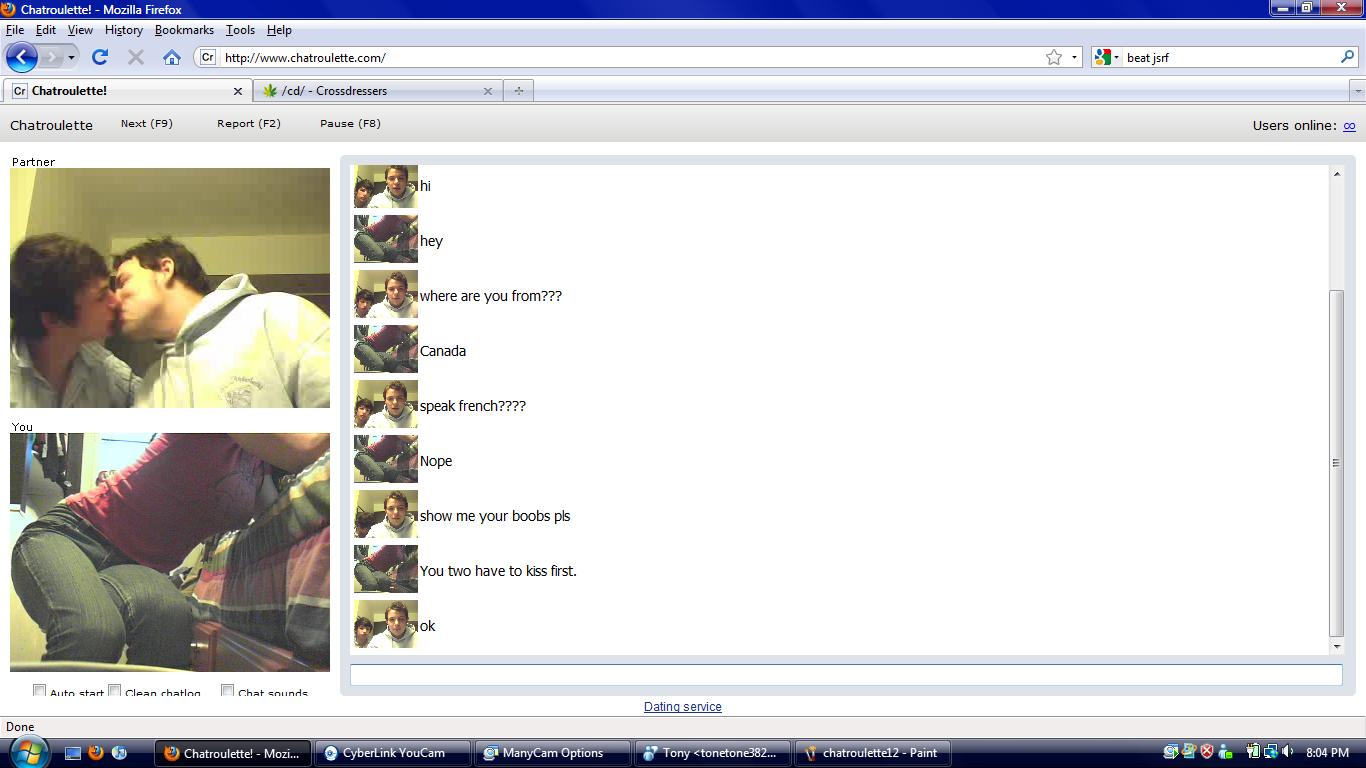Click the Partner webcam video
Image resolution: width=1366 pixels, height=768 pixels.
coord(170,288)
